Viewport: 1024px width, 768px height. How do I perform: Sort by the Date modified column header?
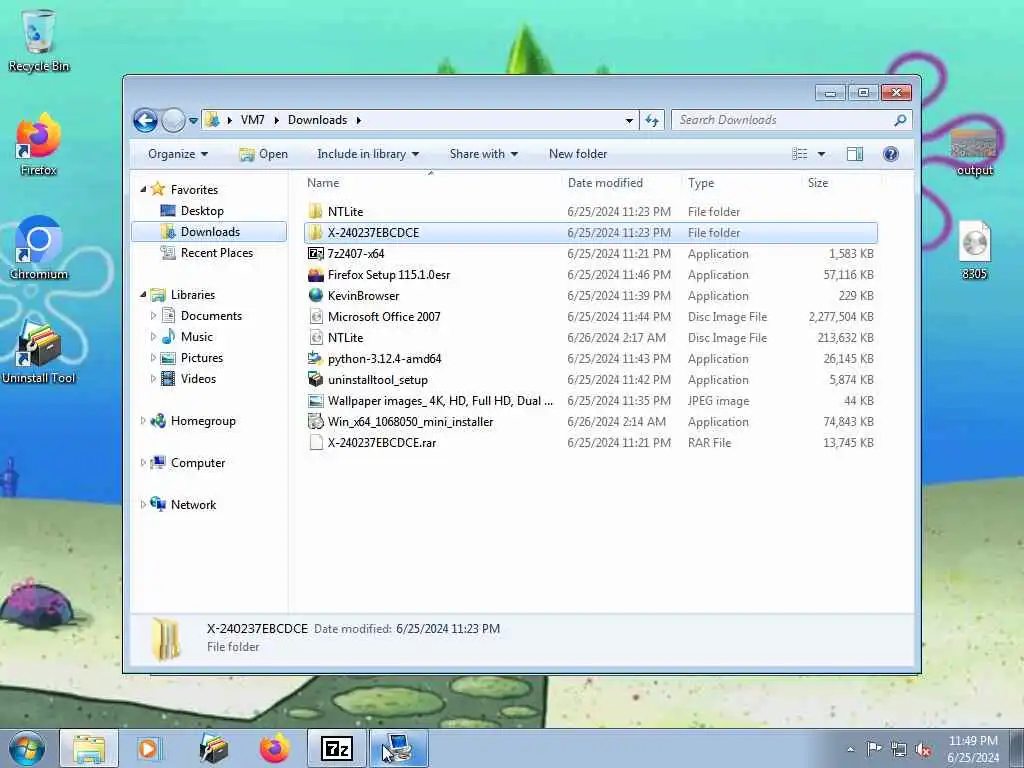pyautogui.click(x=621, y=183)
